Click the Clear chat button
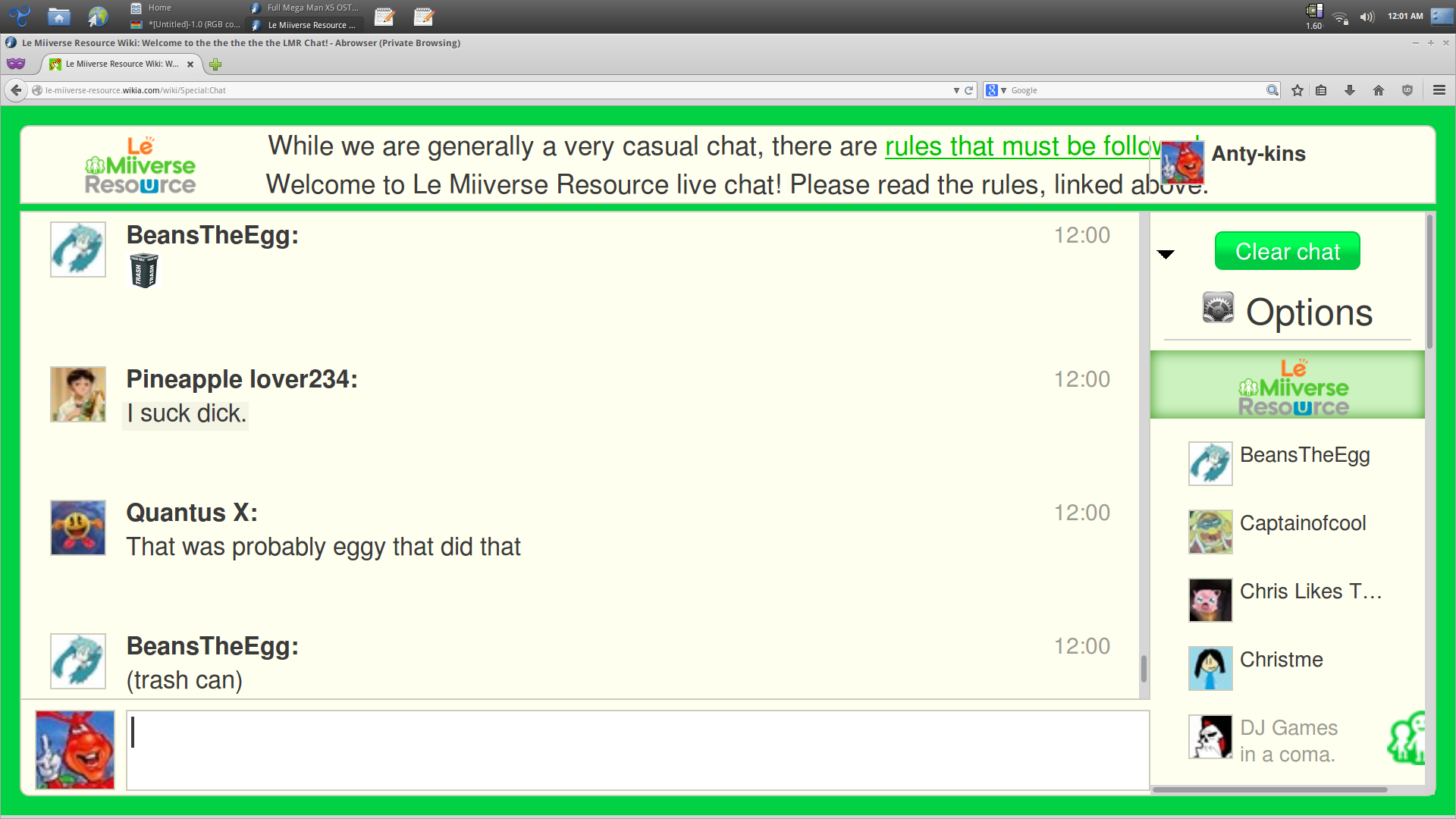The height and width of the screenshot is (819, 1456). [x=1287, y=251]
